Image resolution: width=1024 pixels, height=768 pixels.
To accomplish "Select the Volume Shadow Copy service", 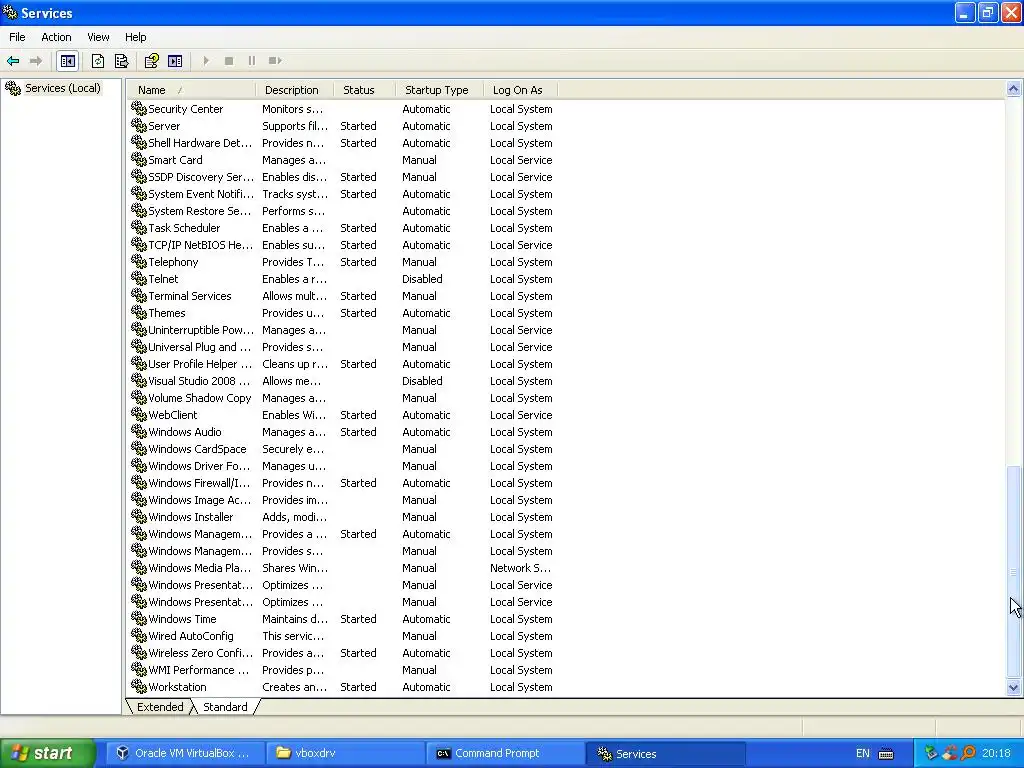I will coord(343,398).
